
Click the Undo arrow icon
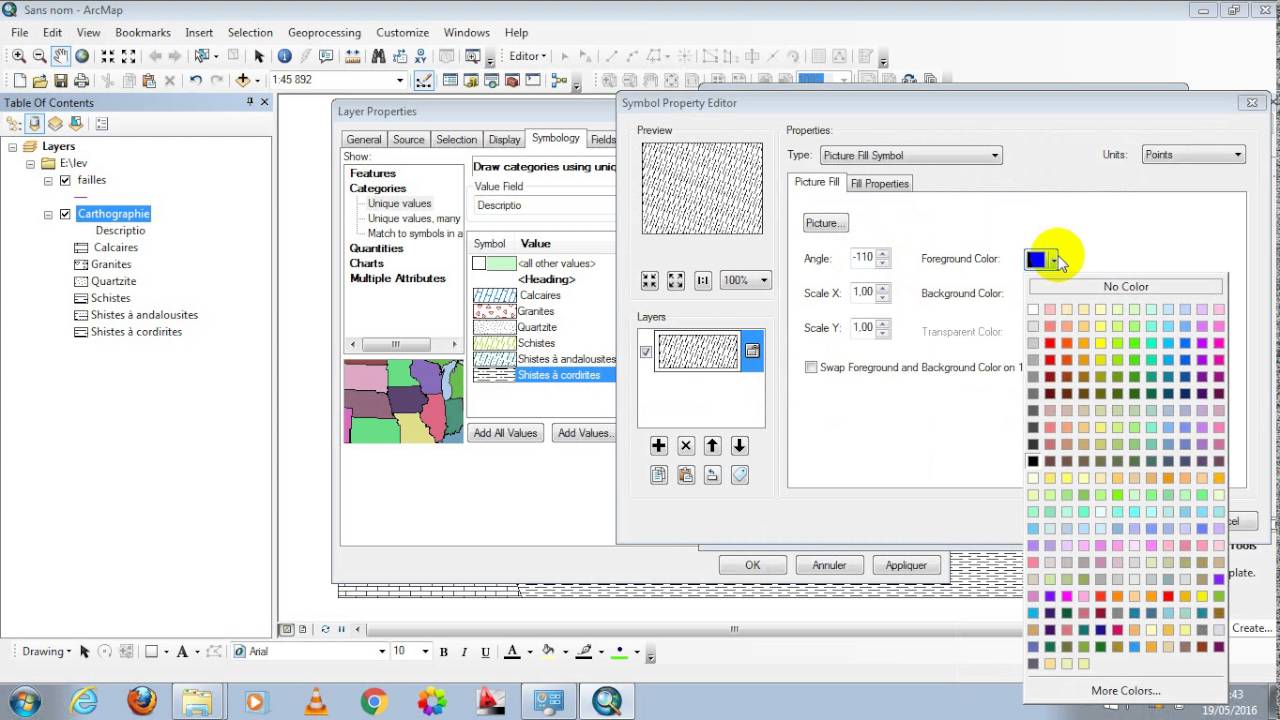click(196, 81)
